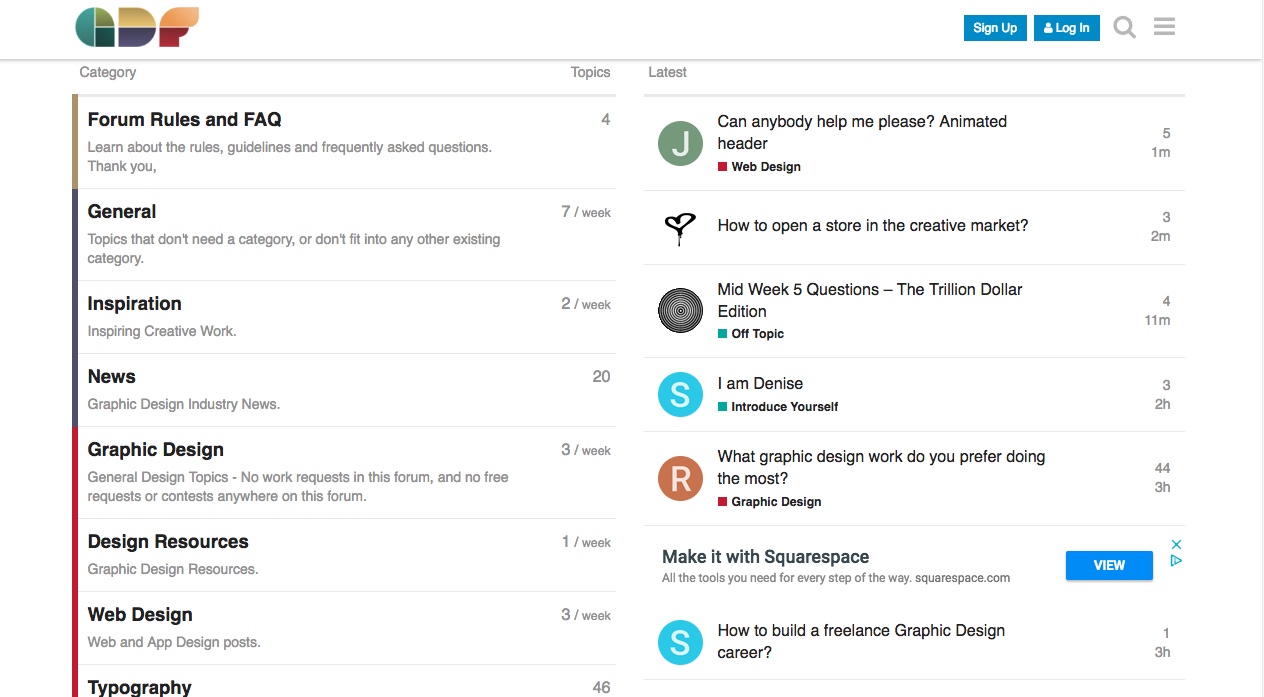Open topic 'I am Denise'
The width and height of the screenshot is (1264, 697).
[760, 384]
